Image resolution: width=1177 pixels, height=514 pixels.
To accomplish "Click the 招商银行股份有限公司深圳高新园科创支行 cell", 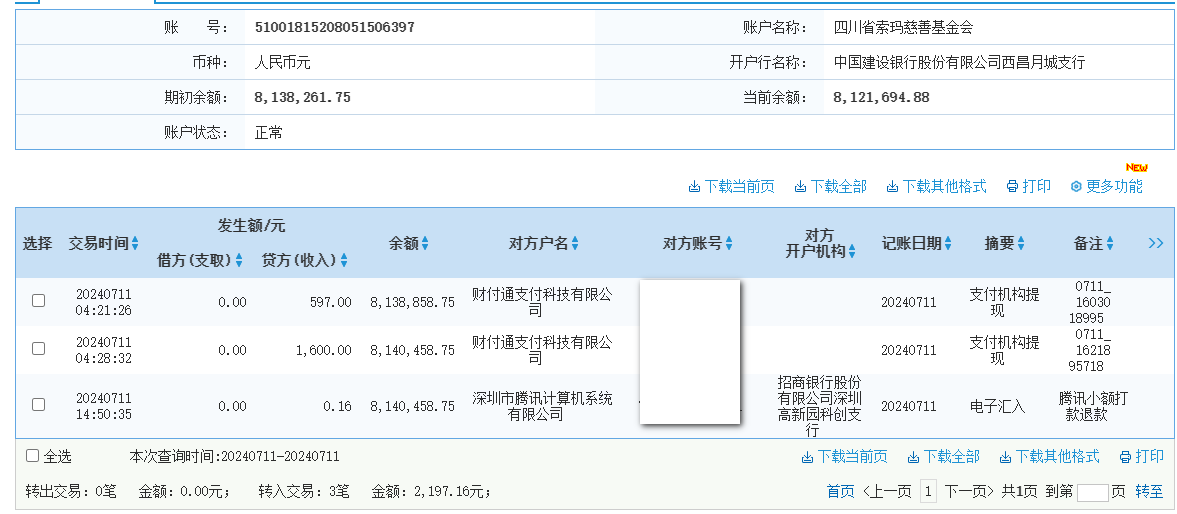I will tap(819, 406).
